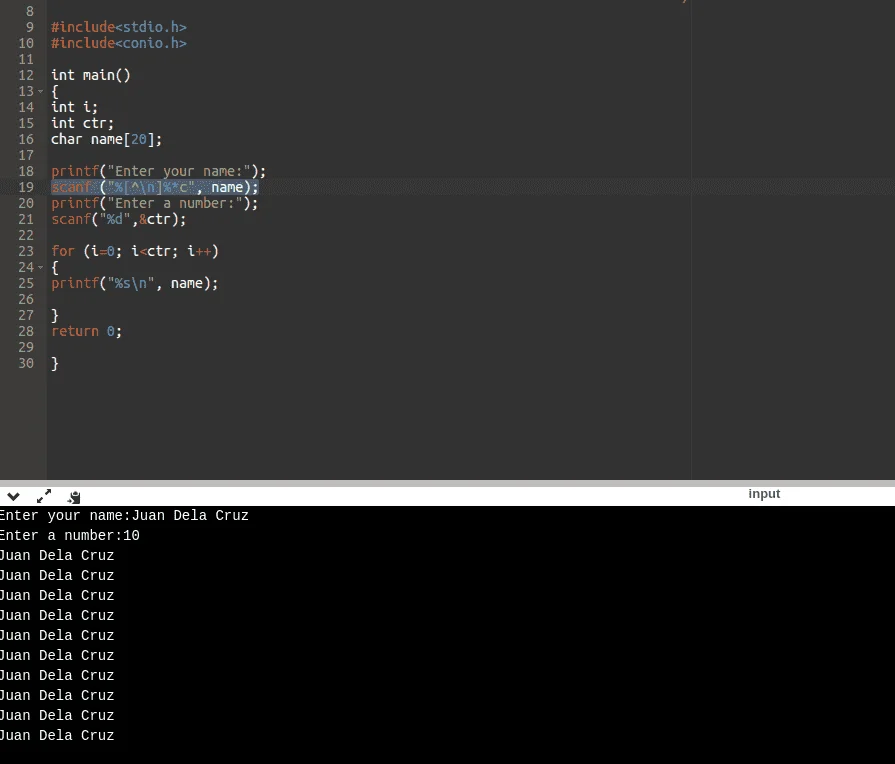Click the int main() declaration
895x764 pixels.
point(91,75)
